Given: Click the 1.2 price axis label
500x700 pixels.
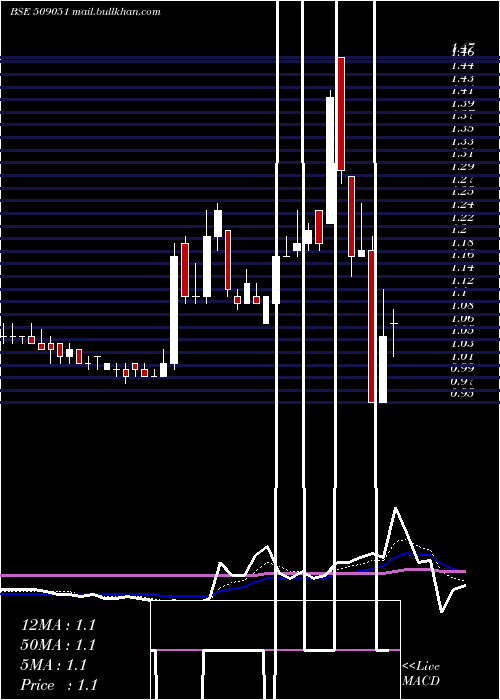Looking at the screenshot, I should click(x=460, y=230).
